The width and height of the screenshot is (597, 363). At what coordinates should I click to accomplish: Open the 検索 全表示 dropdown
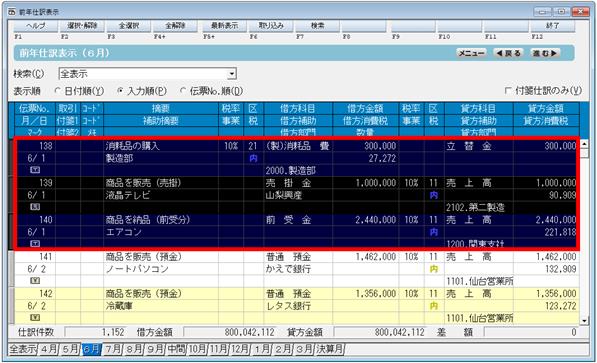tap(231, 74)
